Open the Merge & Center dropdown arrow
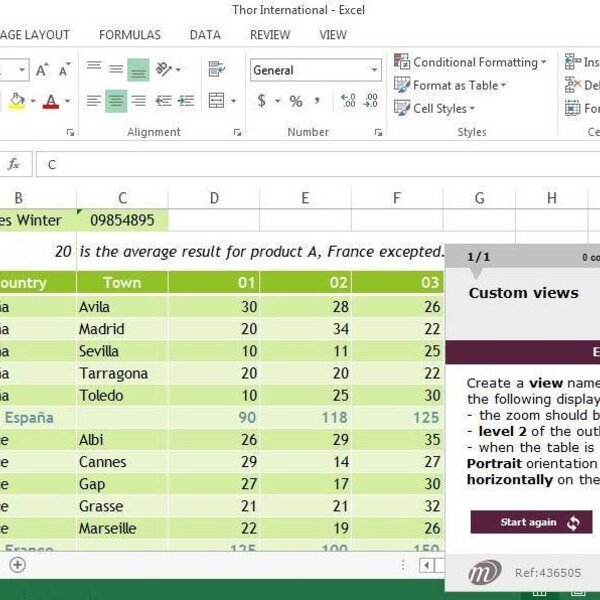The image size is (600, 600). tap(233, 101)
